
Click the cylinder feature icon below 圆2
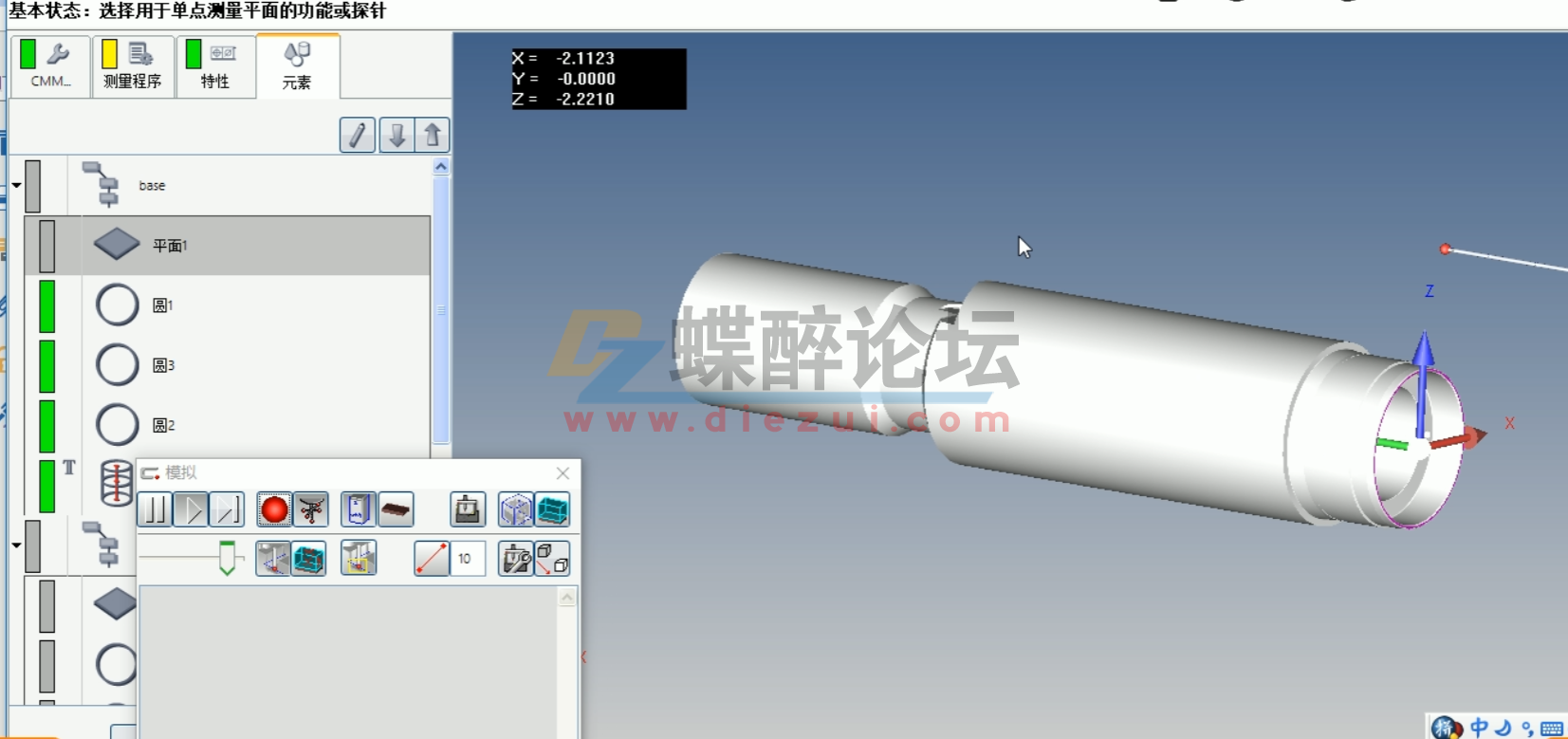point(116,483)
